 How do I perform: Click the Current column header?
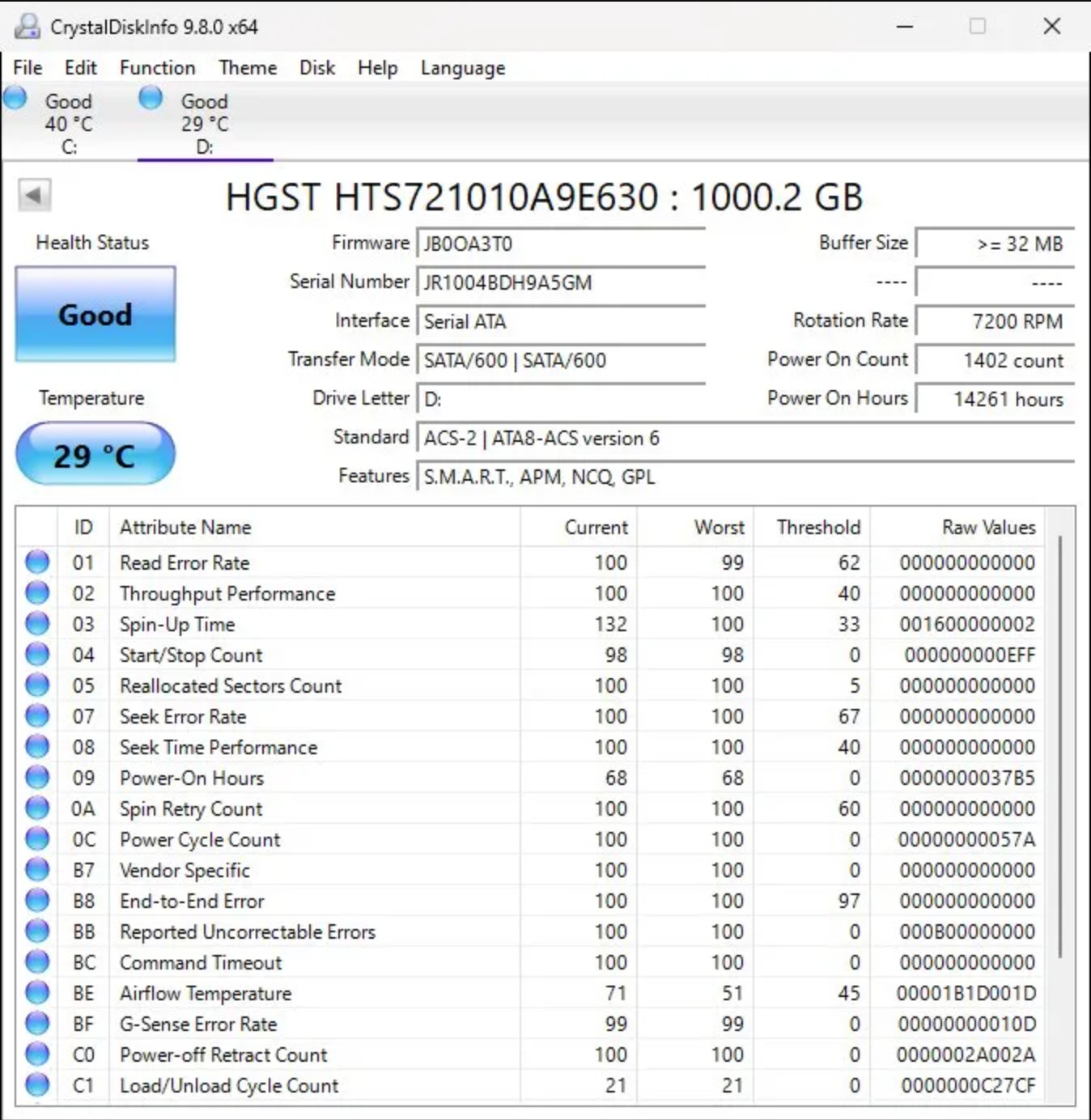click(x=579, y=527)
